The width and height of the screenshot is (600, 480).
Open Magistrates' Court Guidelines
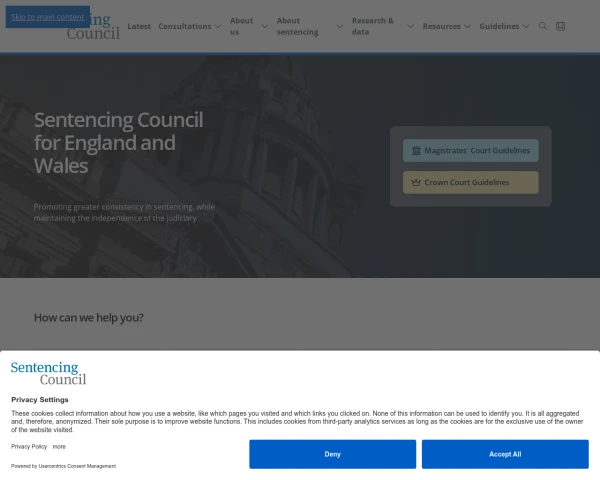(x=471, y=150)
